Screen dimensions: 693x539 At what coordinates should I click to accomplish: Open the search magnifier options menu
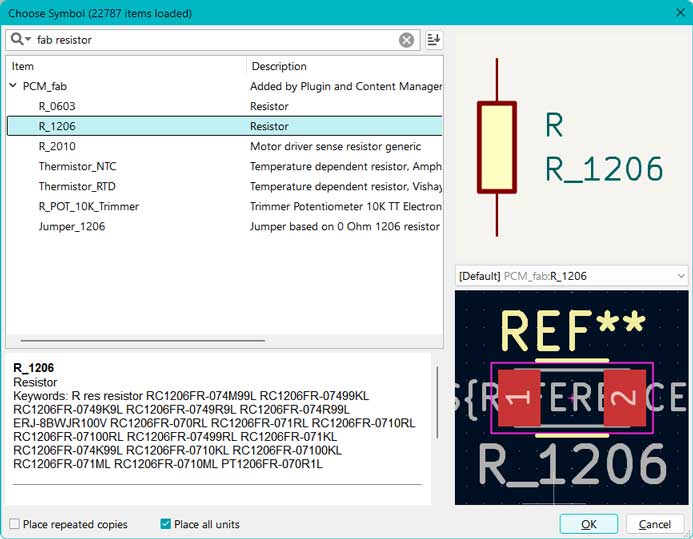click(x=20, y=39)
